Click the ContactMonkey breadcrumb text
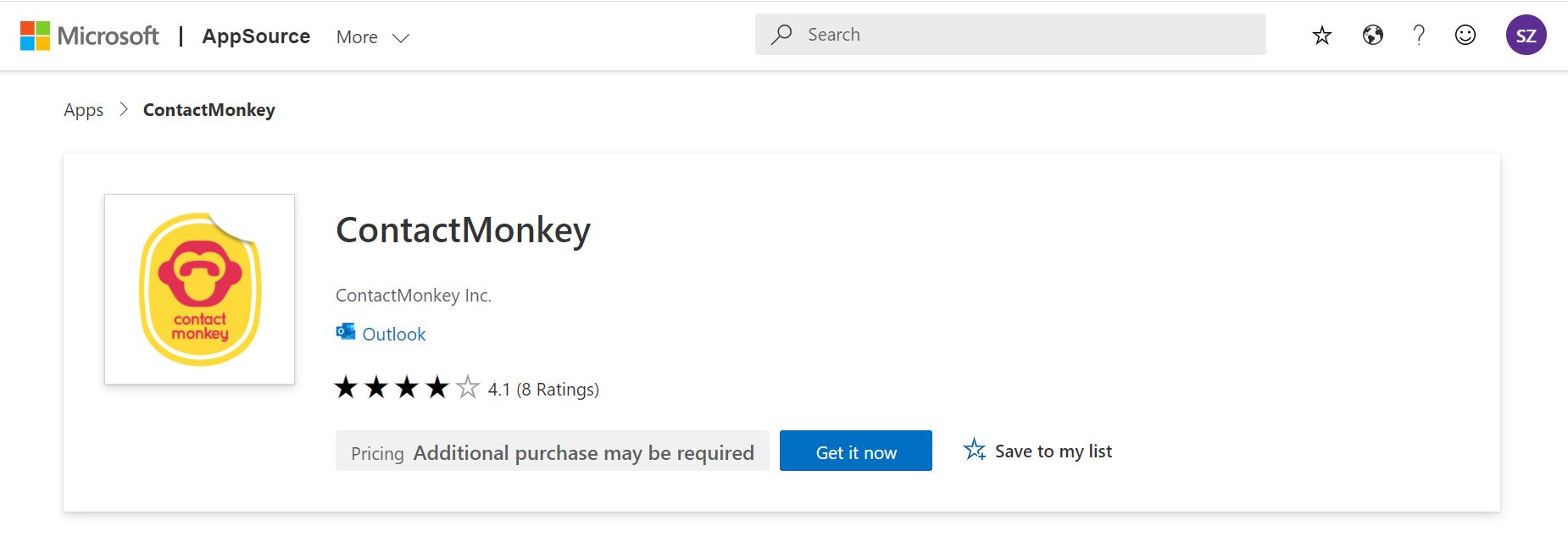This screenshot has width=1568, height=537. click(209, 110)
